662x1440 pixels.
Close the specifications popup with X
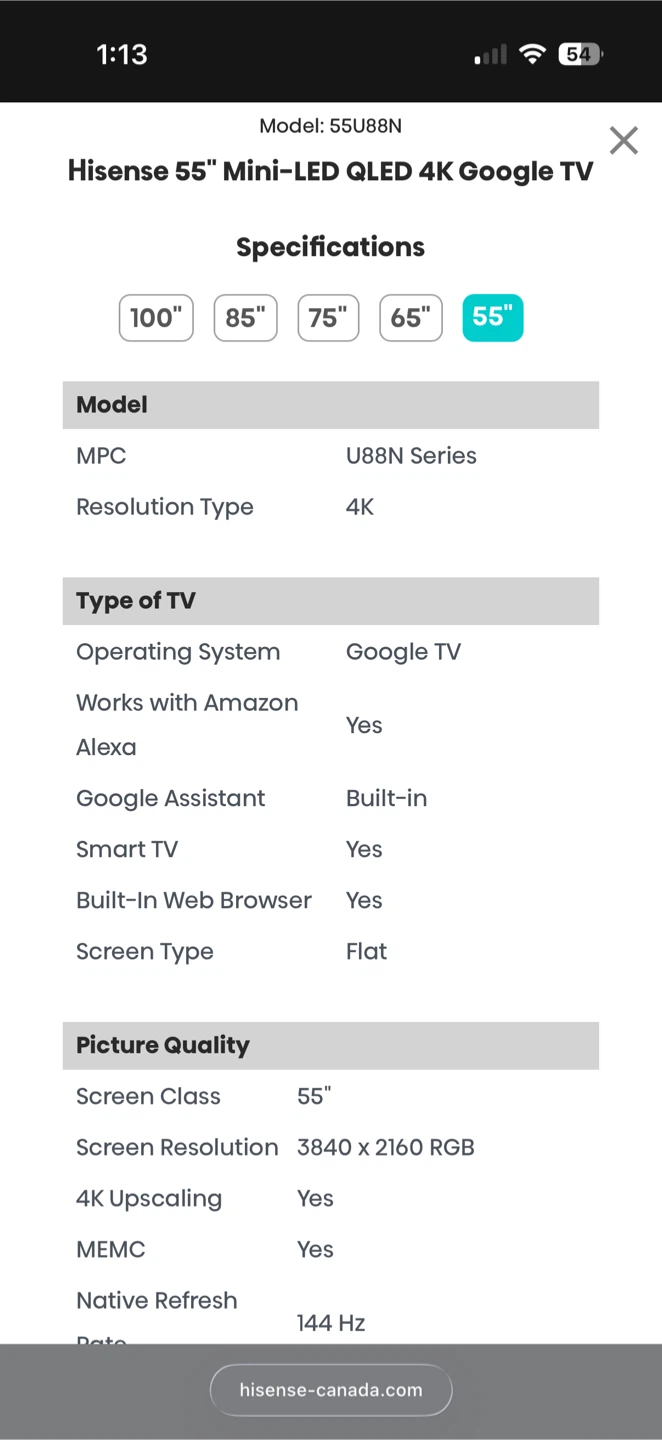click(623, 141)
